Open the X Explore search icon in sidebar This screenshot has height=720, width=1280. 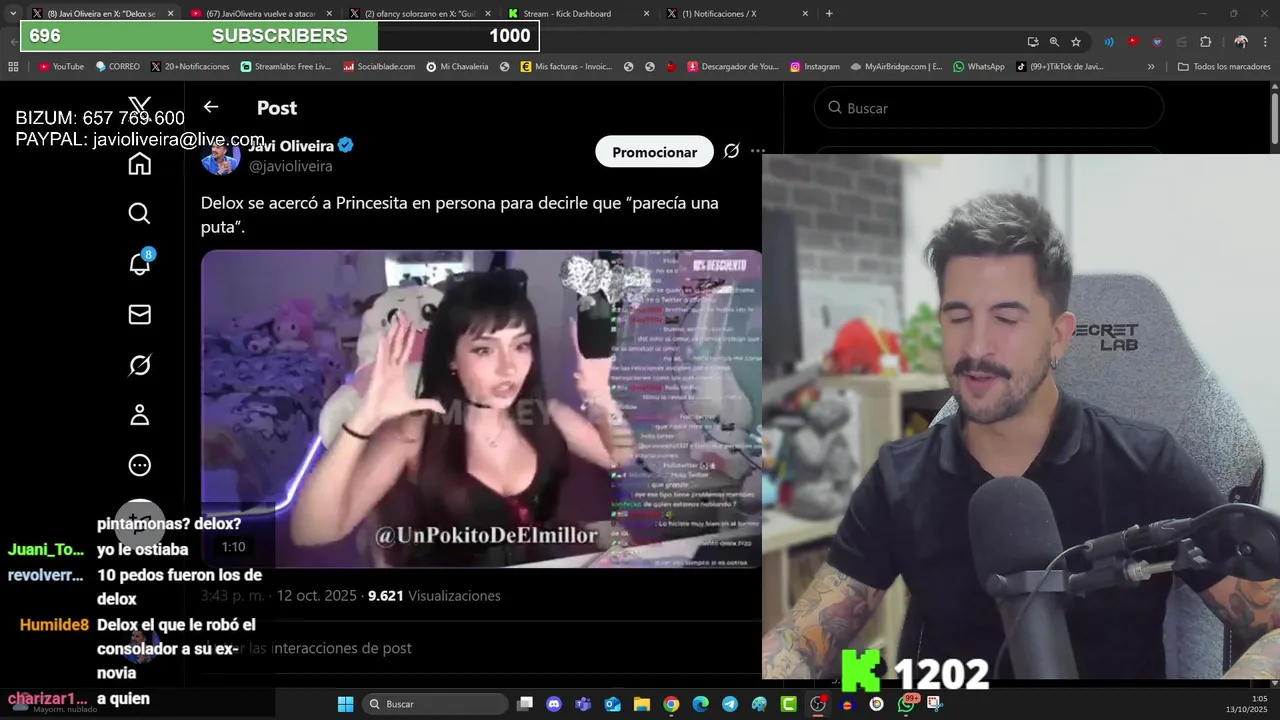pyautogui.click(x=140, y=214)
